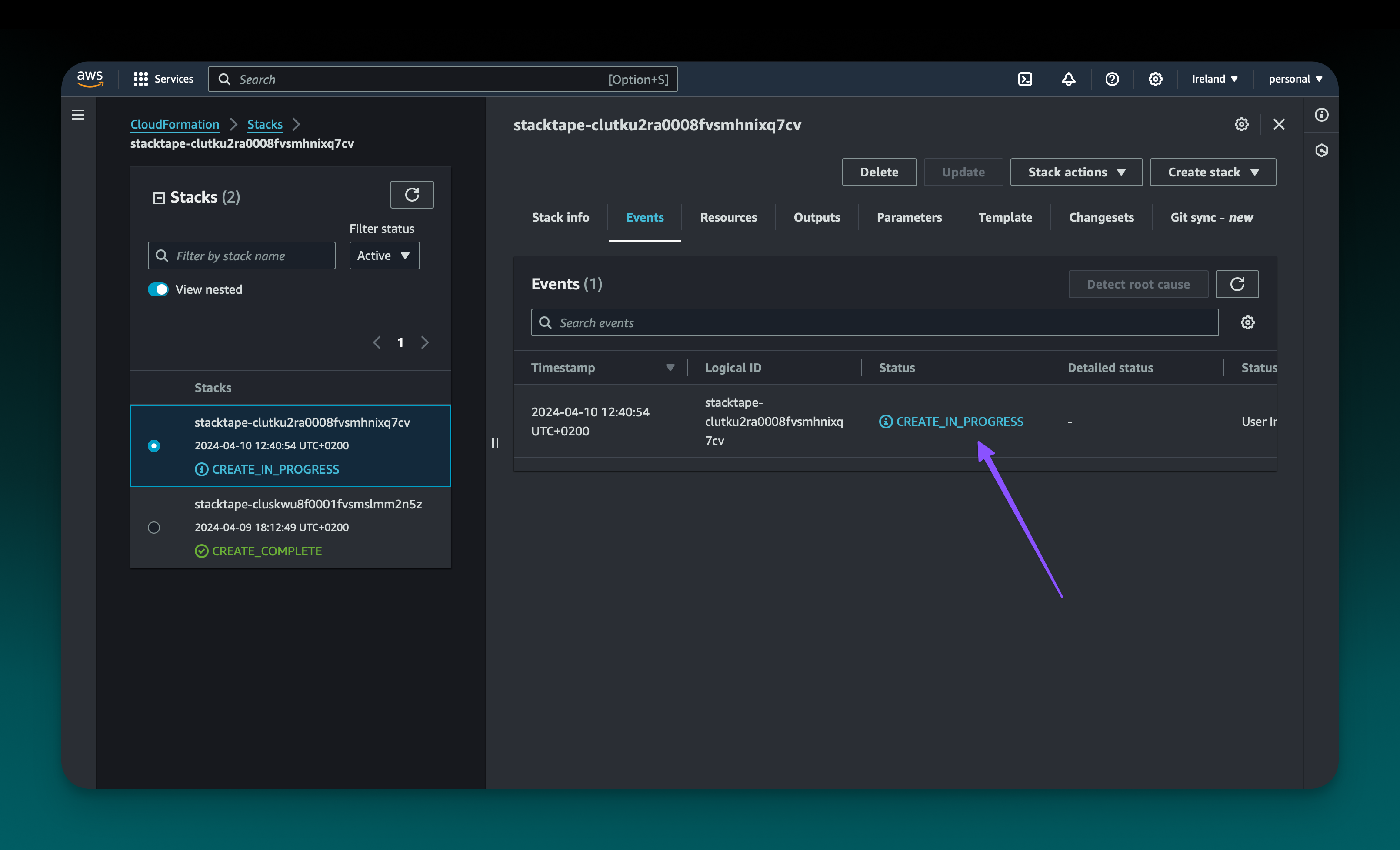Go to previous page of stacks
This screenshot has height=850, width=1400.
(377, 342)
